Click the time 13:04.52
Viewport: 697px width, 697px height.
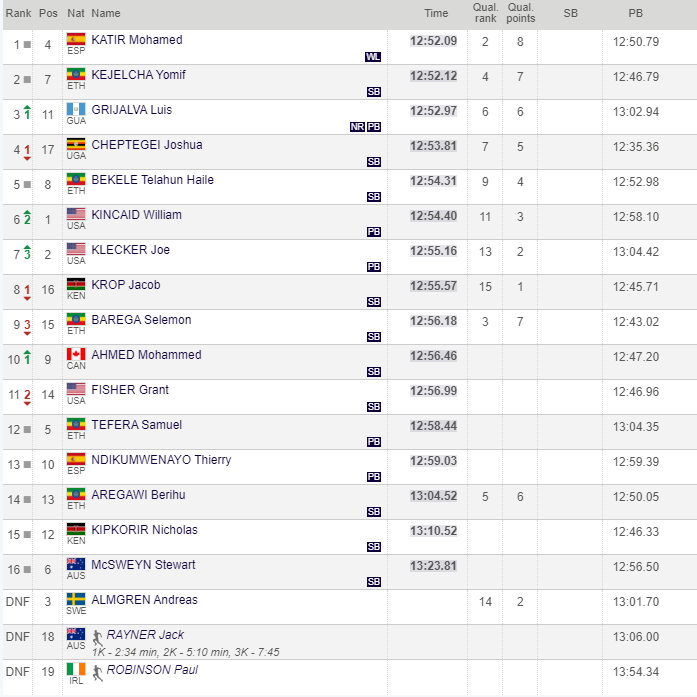[433, 496]
